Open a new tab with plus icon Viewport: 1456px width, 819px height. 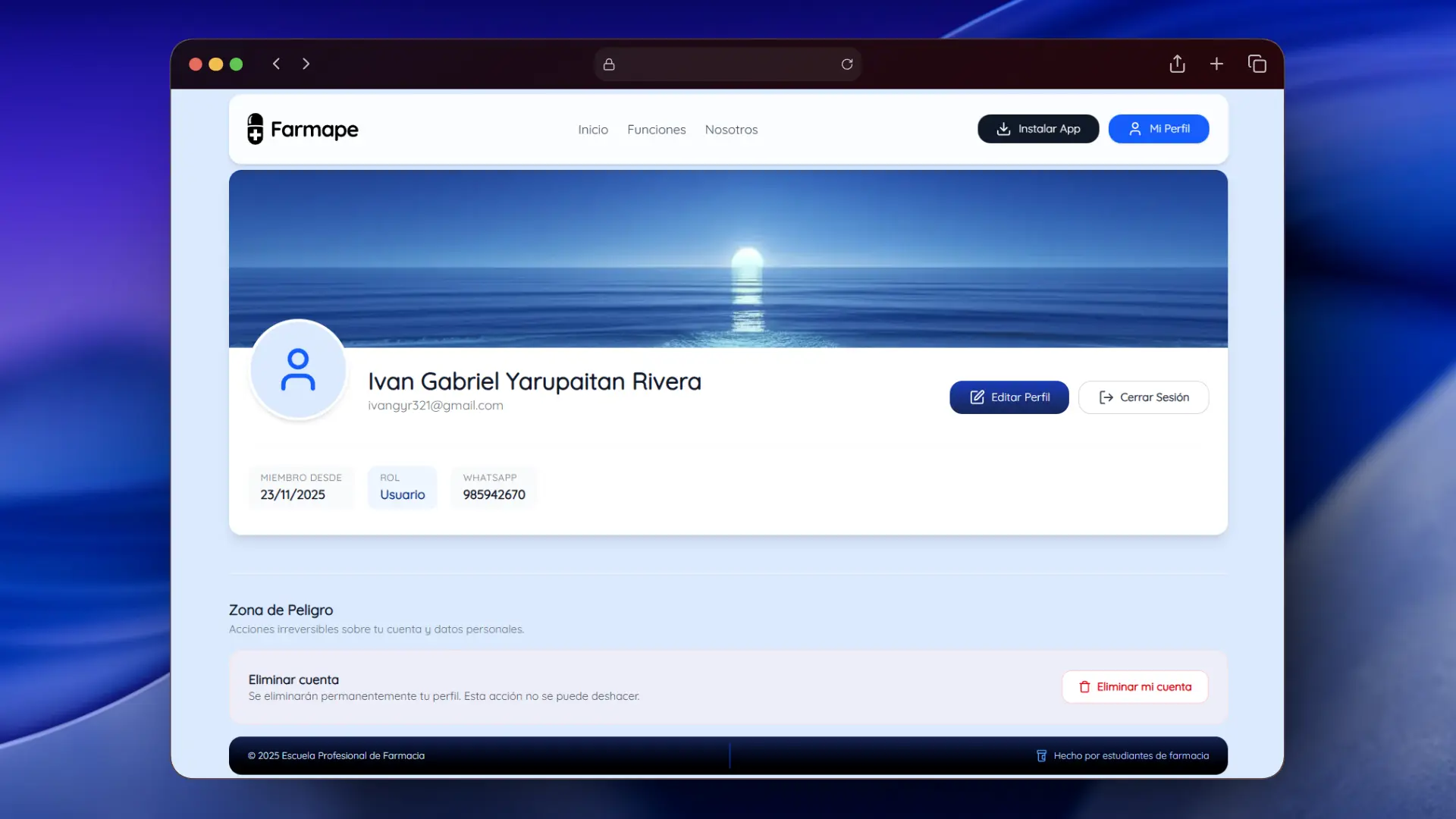[x=1216, y=64]
